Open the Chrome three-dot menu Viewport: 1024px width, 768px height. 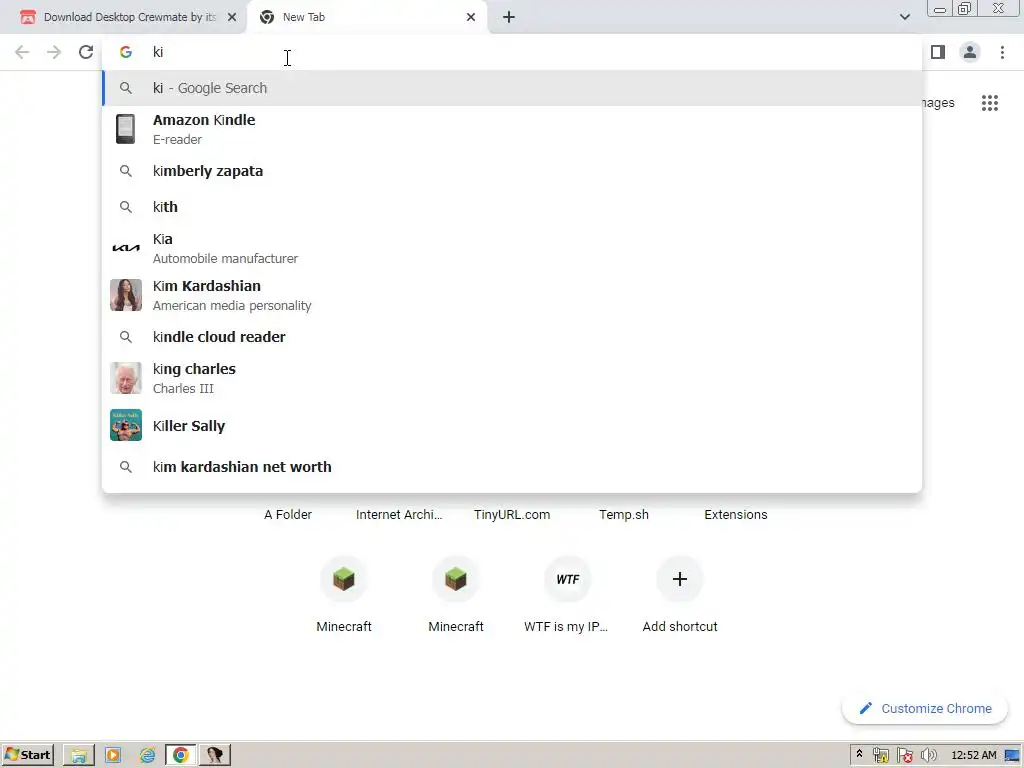coord(1002,52)
